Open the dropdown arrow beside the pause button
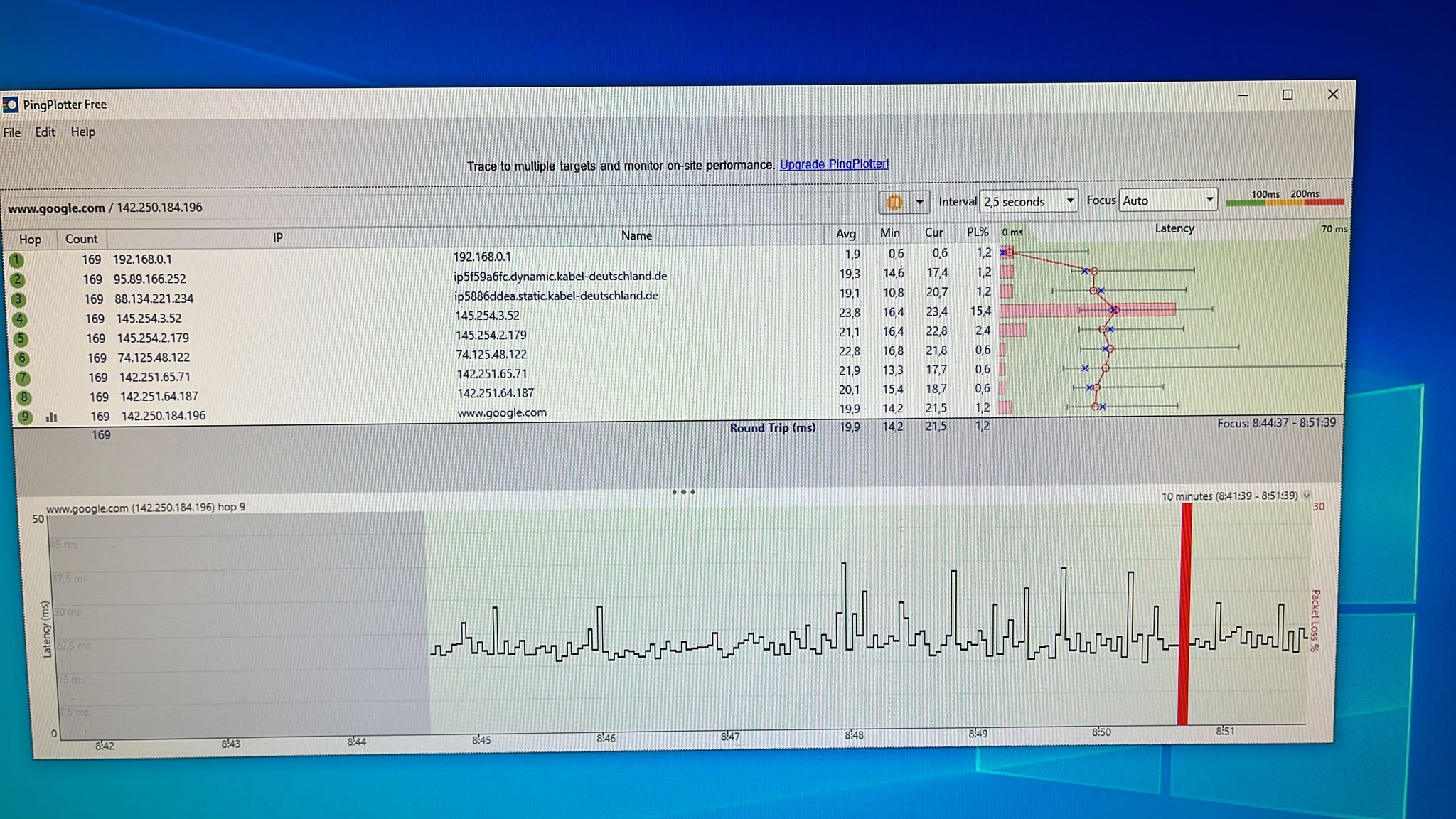Viewport: 1456px width, 819px height. coord(919,203)
